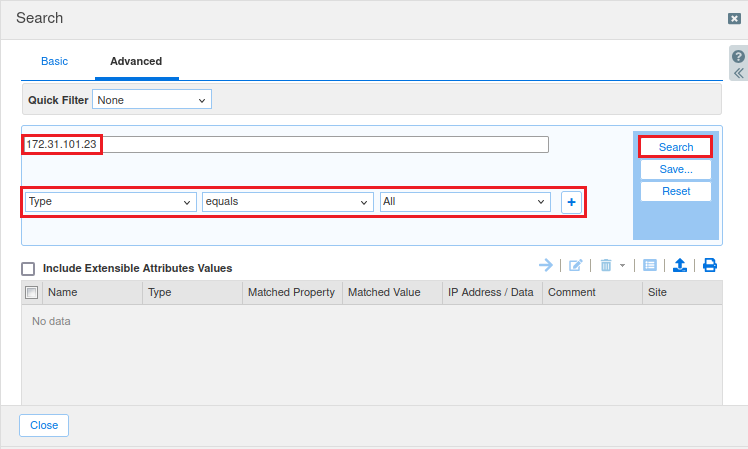Expand the delete options arrow
This screenshot has height=449, width=748.
point(622,266)
